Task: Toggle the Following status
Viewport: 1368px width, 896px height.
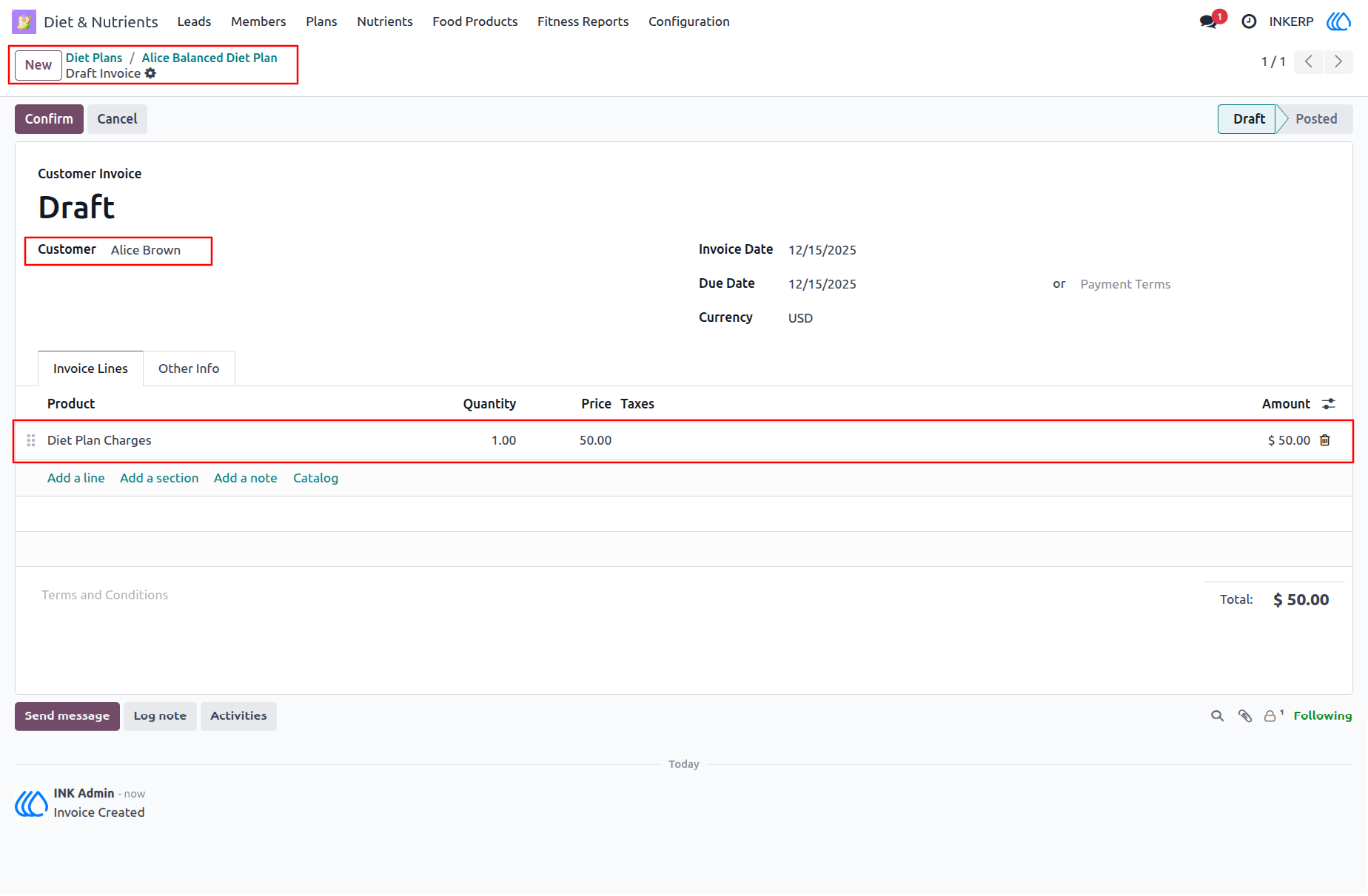Action: point(1323,716)
